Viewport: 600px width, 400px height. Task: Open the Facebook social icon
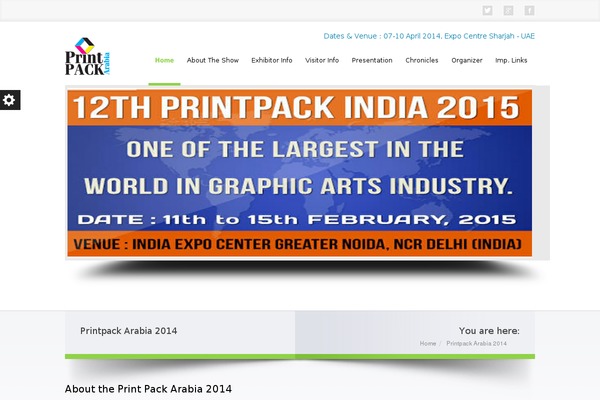(x=529, y=10)
